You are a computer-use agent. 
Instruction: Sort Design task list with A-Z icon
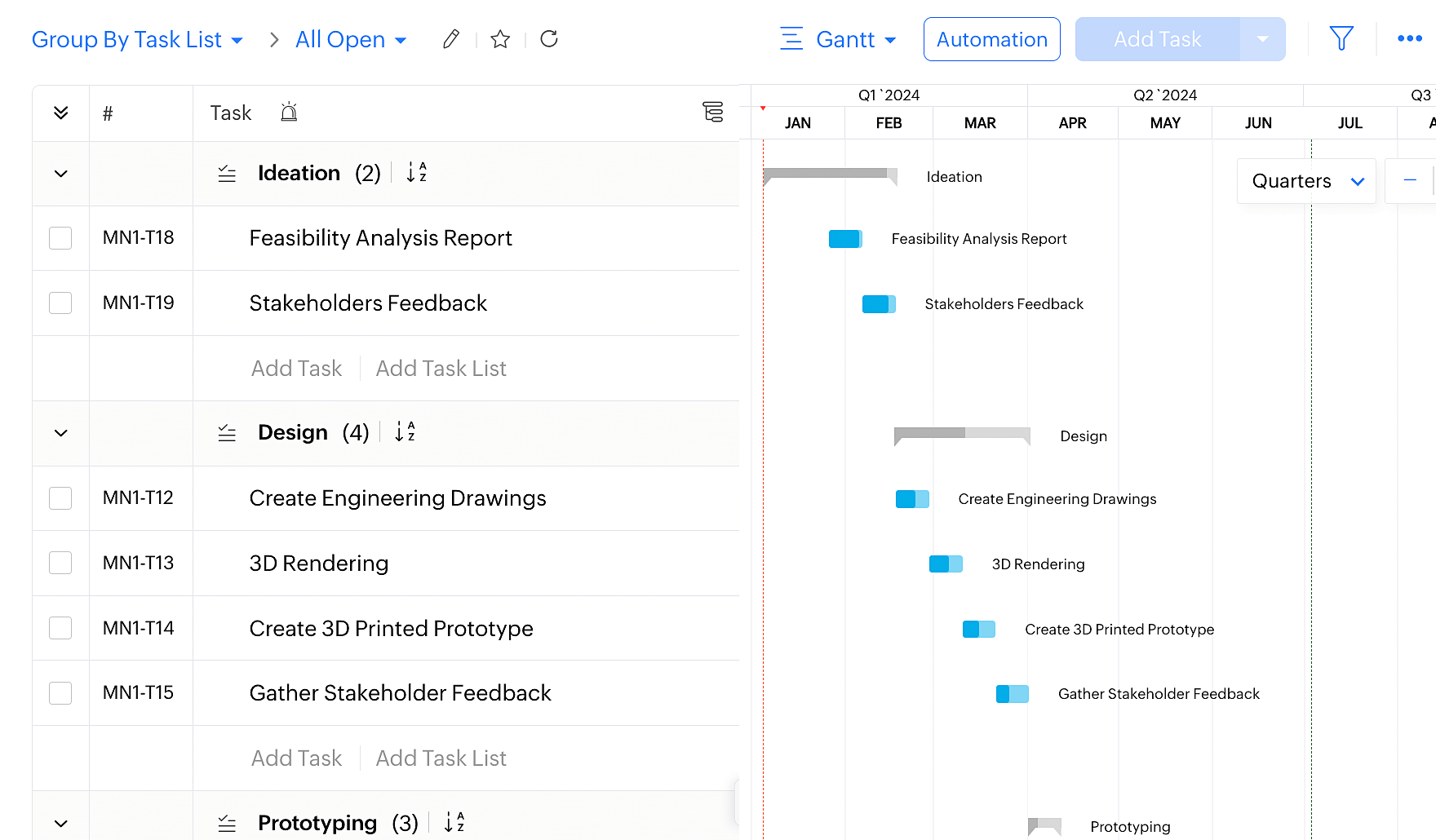(405, 432)
